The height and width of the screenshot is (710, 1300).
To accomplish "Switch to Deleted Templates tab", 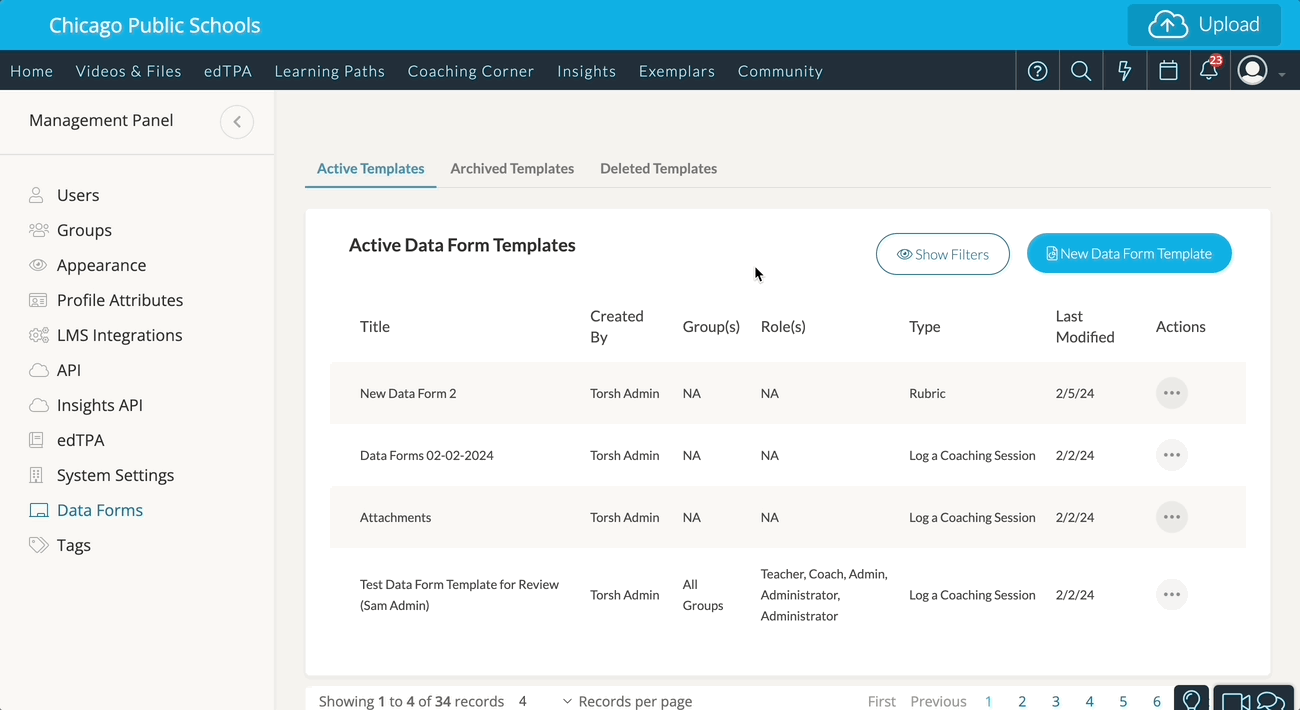I will pyautogui.click(x=658, y=168).
